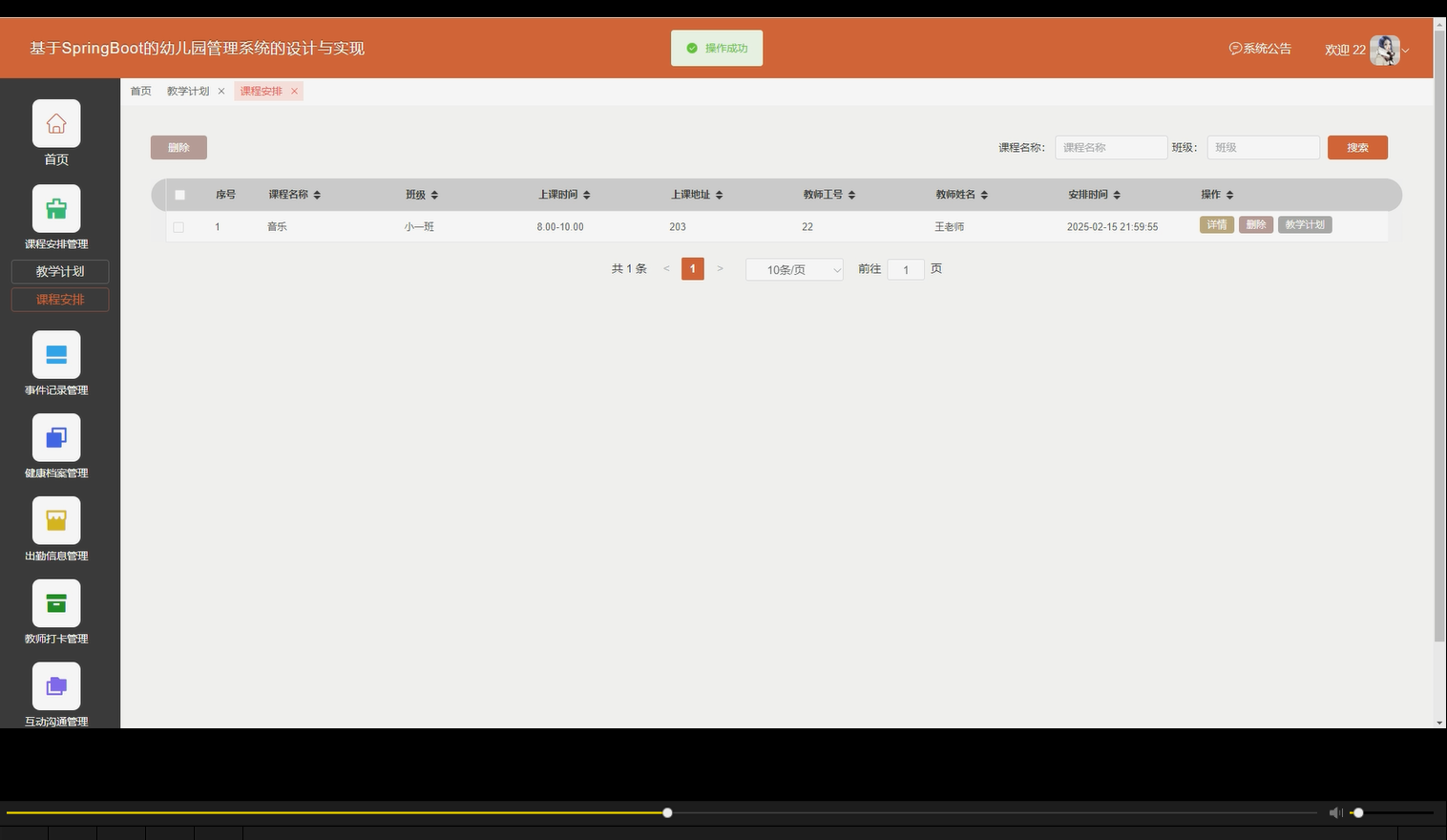
Task: Open 课程安排 submenu item in sidebar
Action: point(60,300)
